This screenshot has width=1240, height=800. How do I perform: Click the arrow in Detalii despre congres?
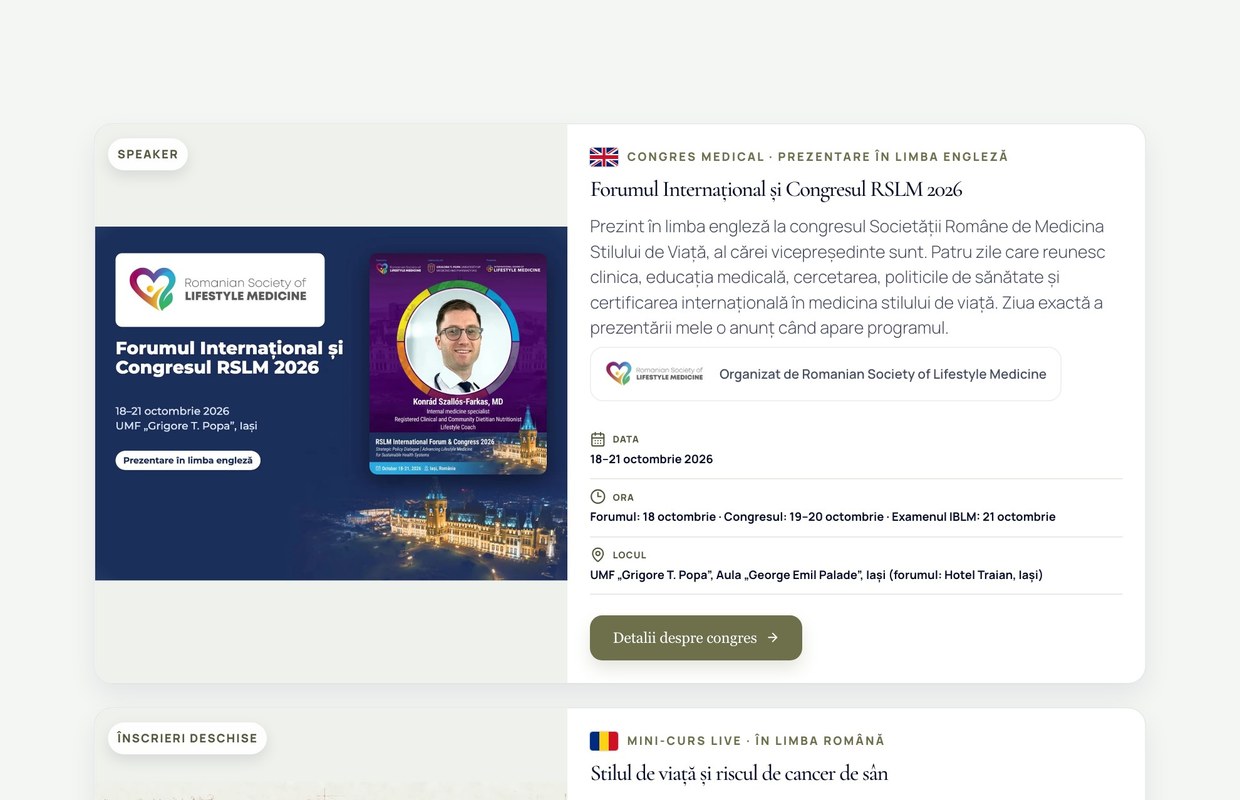pos(772,638)
